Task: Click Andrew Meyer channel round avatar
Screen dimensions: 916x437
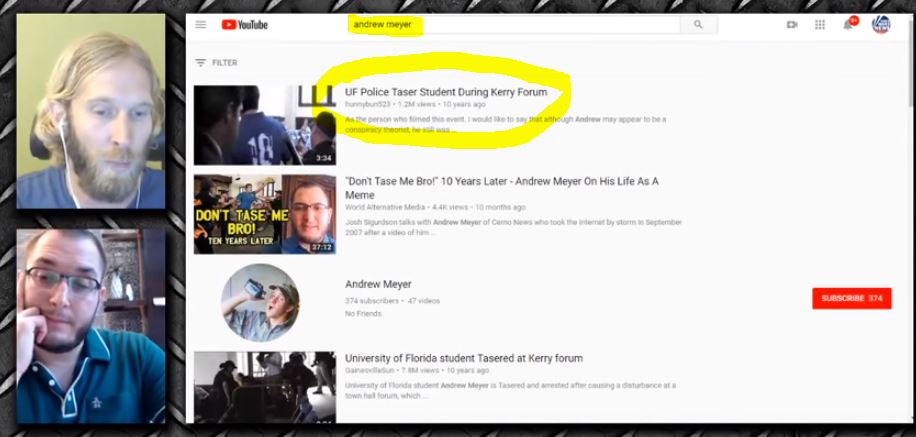Action: click(x=261, y=303)
